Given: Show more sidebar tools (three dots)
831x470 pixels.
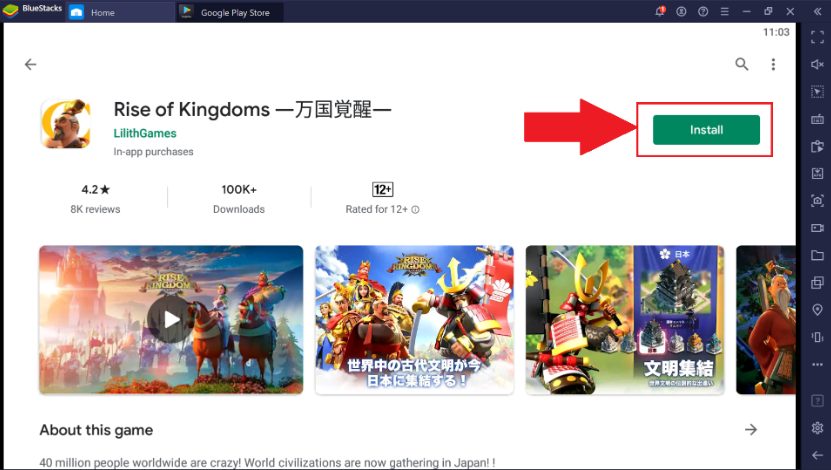Looking at the screenshot, I should 817,364.
